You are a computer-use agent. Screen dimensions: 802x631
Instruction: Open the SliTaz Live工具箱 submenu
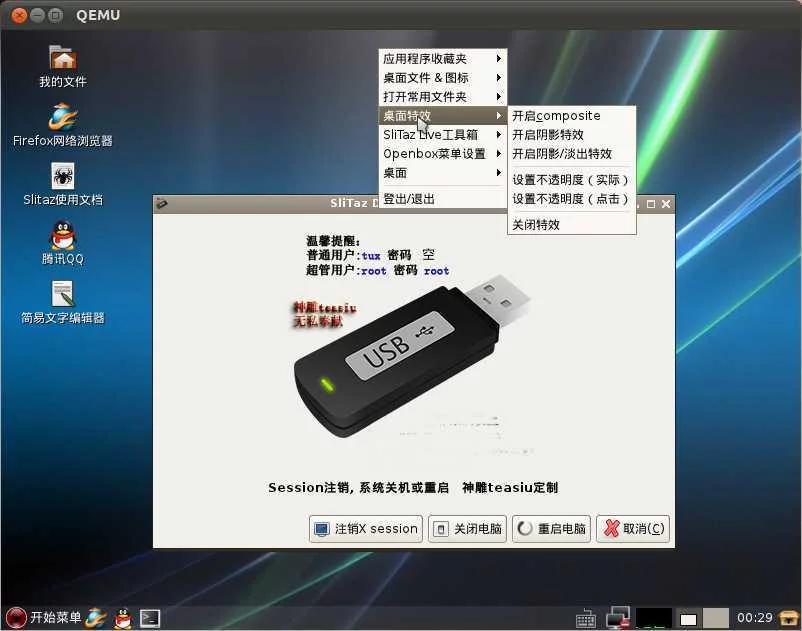click(442, 134)
